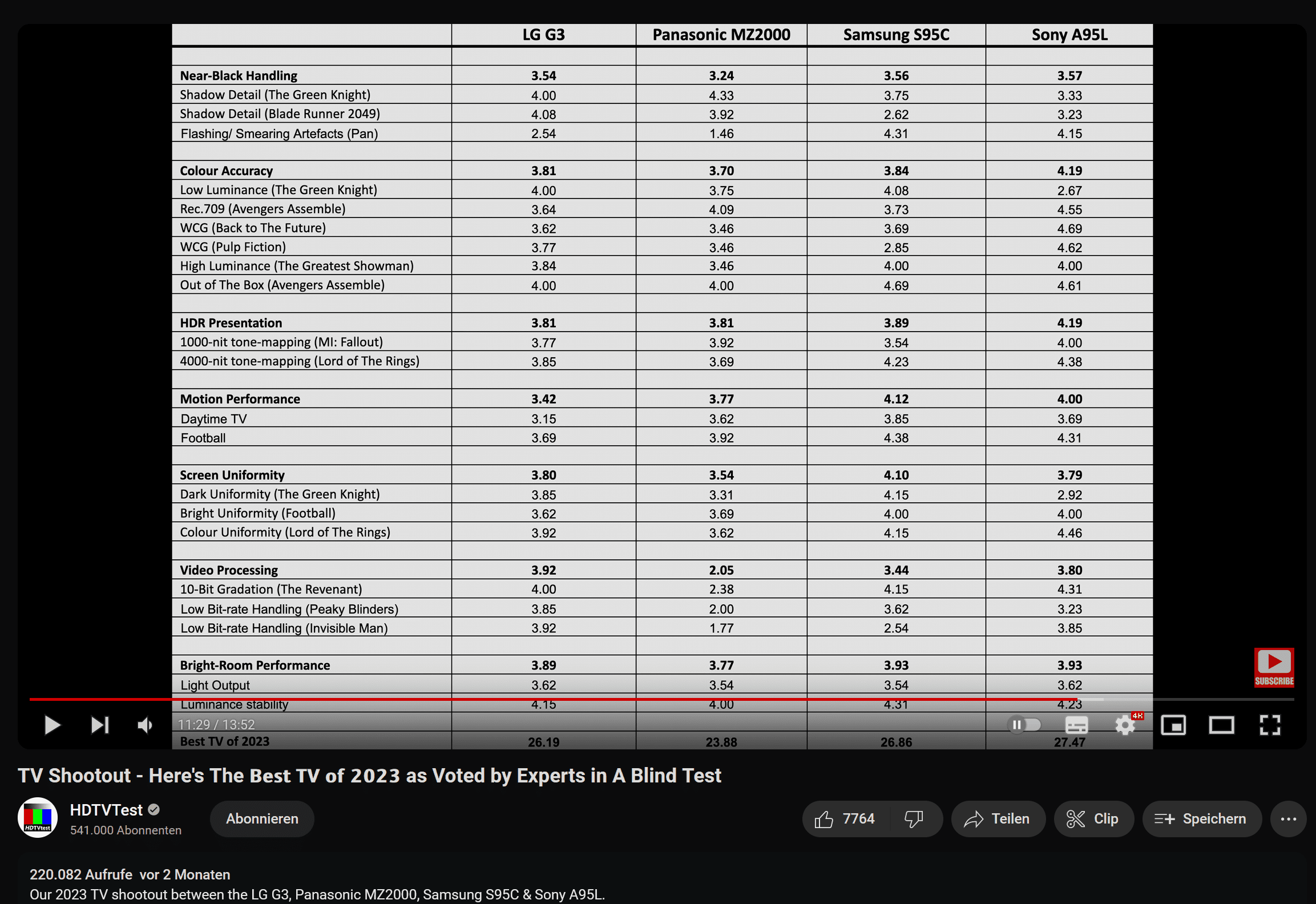Viewport: 1316px width, 904px height.
Task: Share the video via Teilen
Action: [x=998, y=818]
